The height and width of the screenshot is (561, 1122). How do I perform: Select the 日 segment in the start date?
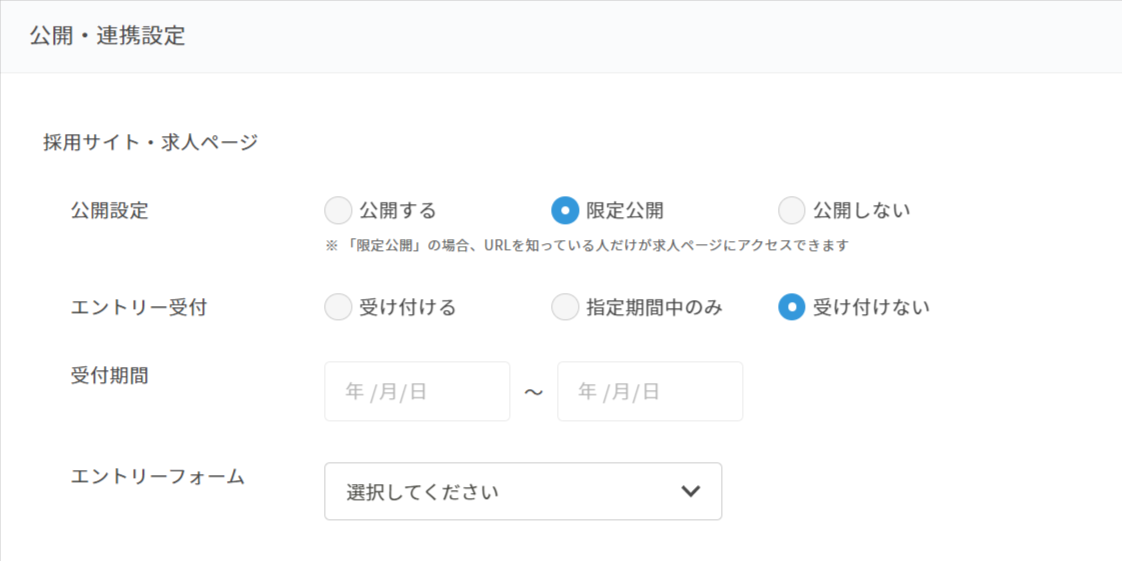click(418, 392)
